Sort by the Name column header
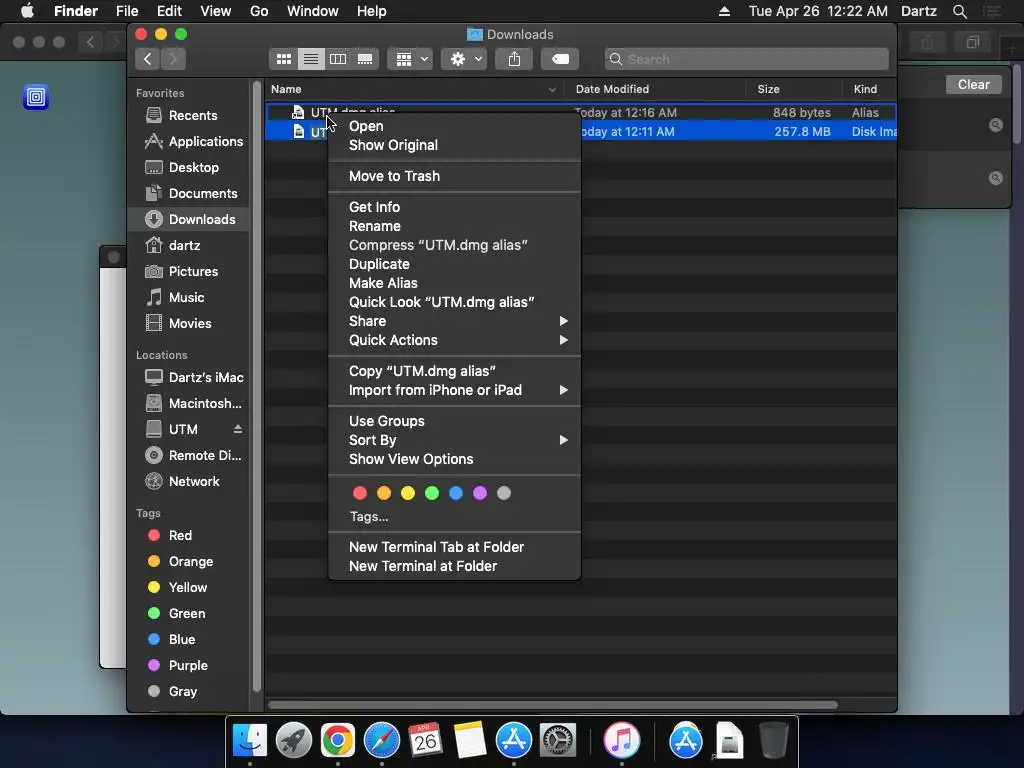The width and height of the screenshot is (1024, 768). coord(415,89)
